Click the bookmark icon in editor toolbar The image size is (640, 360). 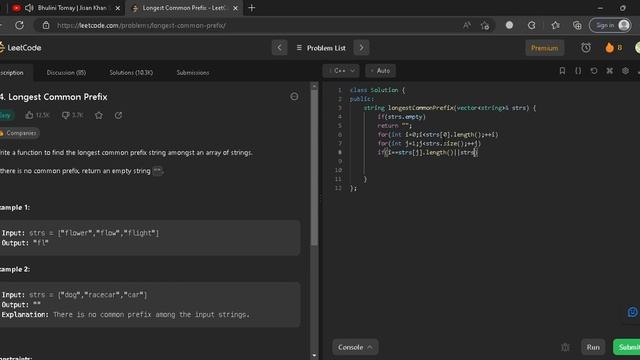click(562, 71)
